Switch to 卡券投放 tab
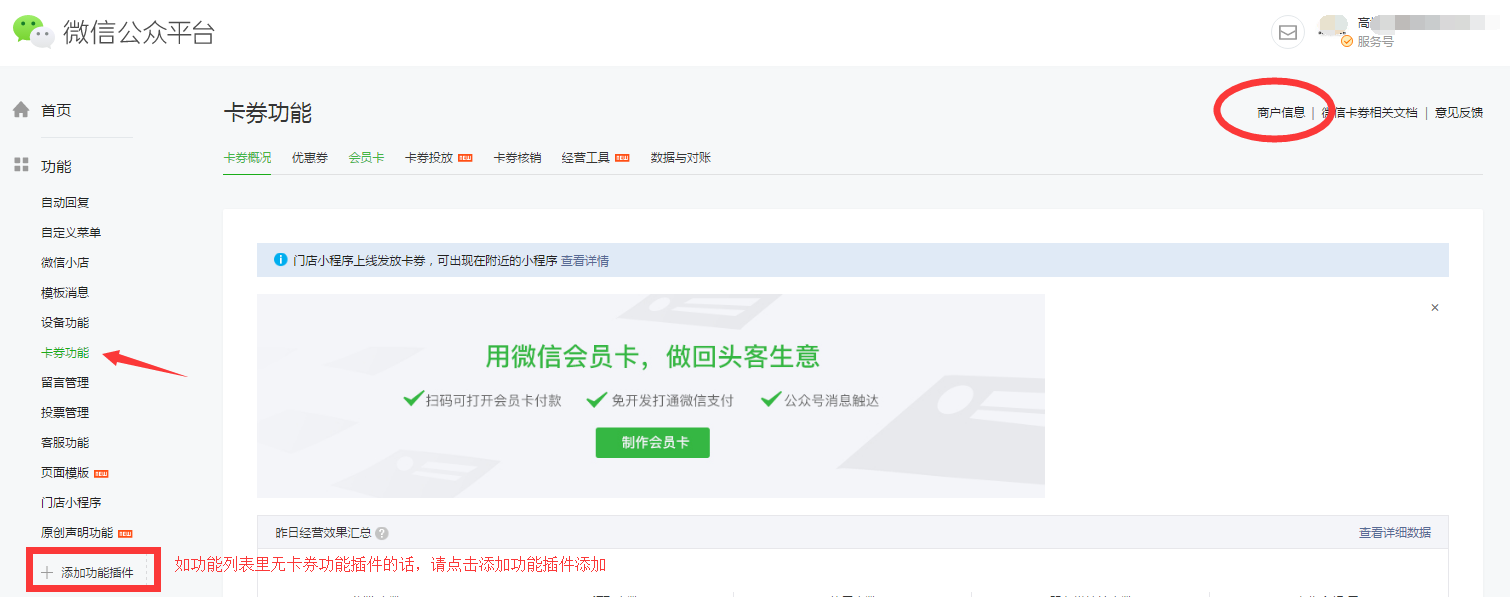1510x597 pixels. pos(429,158)
